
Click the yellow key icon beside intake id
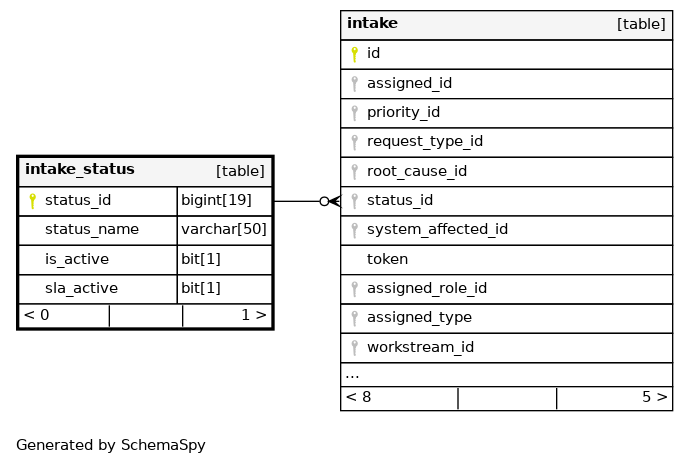(x=354, y=54)
